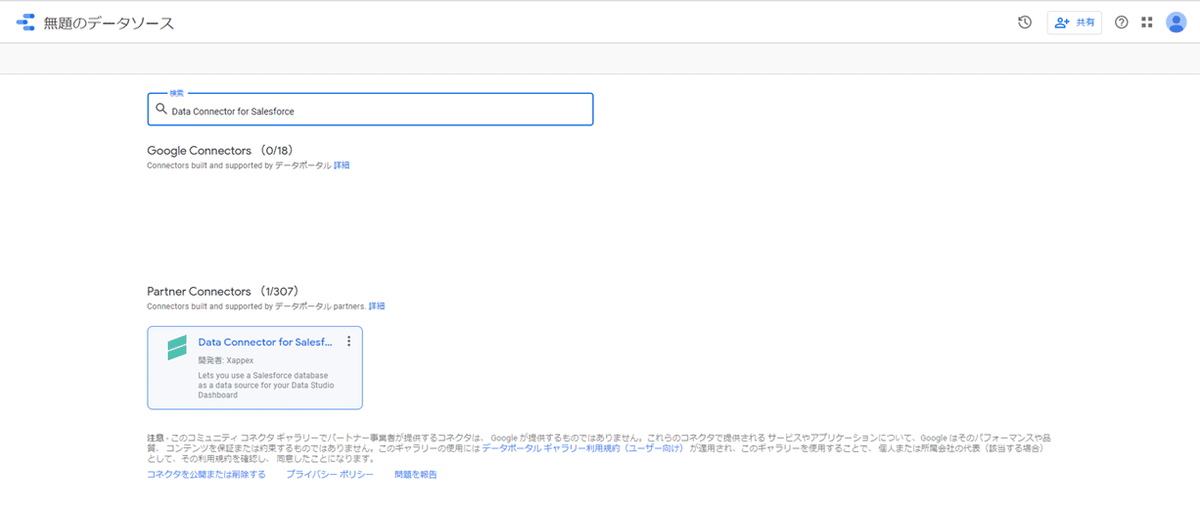1200x511 pixels.
Task: Open the version history clock icon
Action: 1025,22
